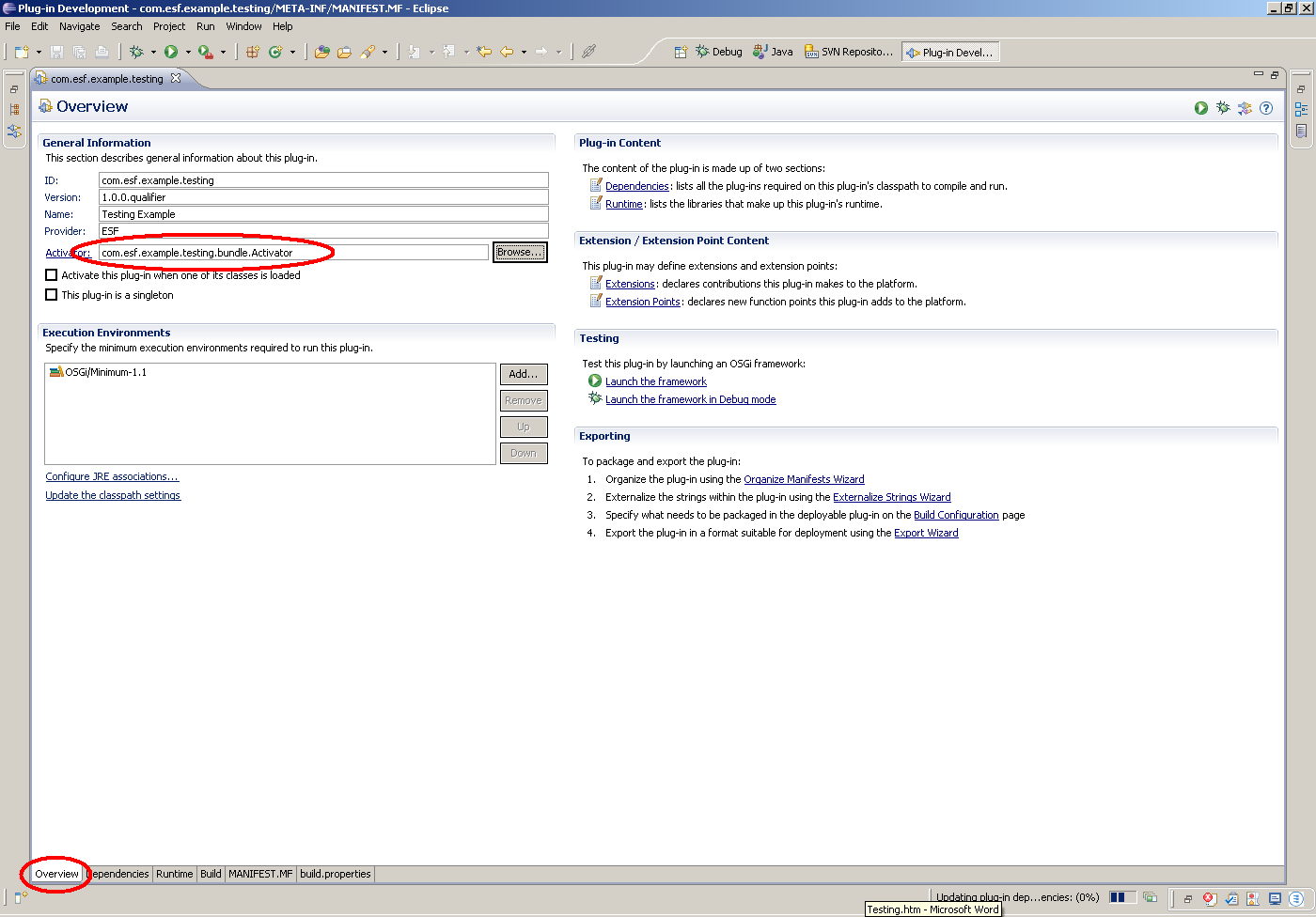Open the Project menu
The width and height of the screenshot is (1316, 917).
169,26
